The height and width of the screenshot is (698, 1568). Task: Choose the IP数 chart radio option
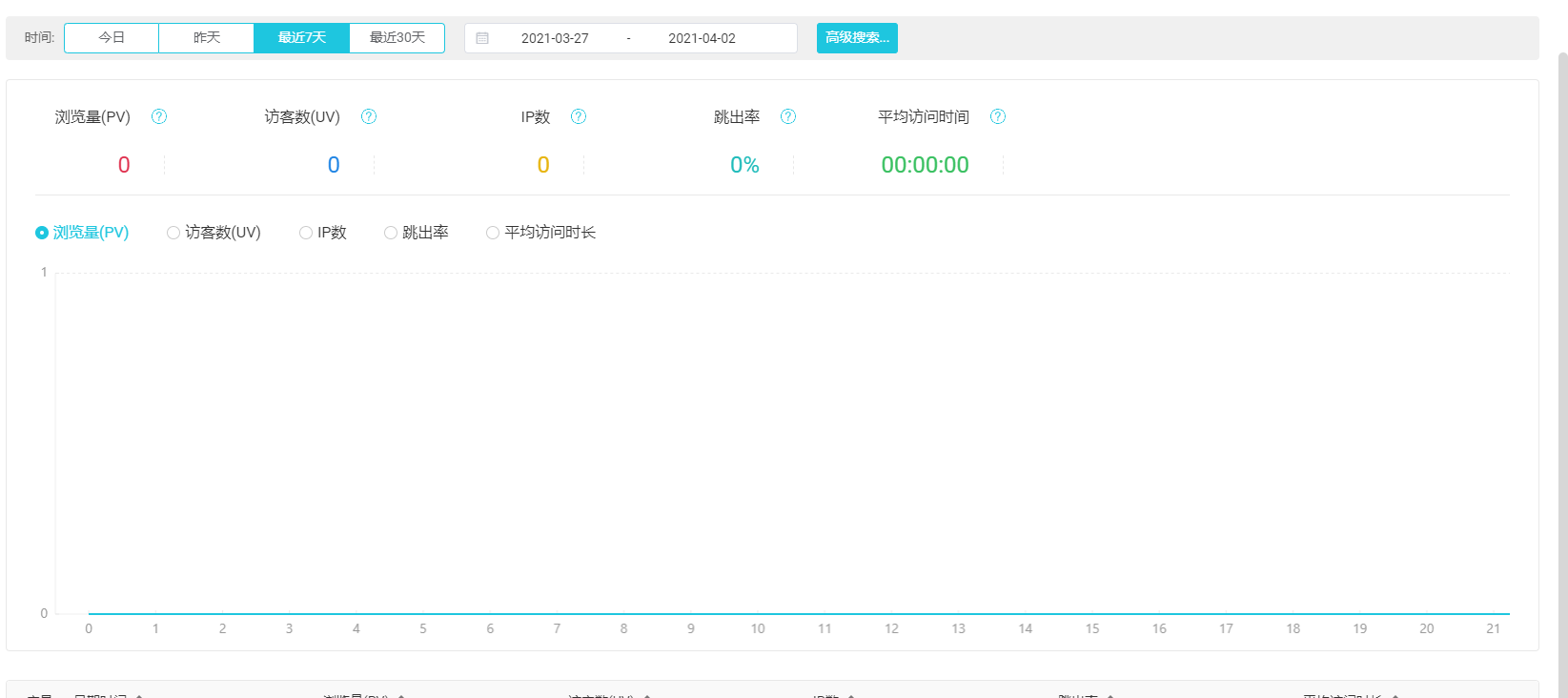pyautogui.click(x=306, y=233)
